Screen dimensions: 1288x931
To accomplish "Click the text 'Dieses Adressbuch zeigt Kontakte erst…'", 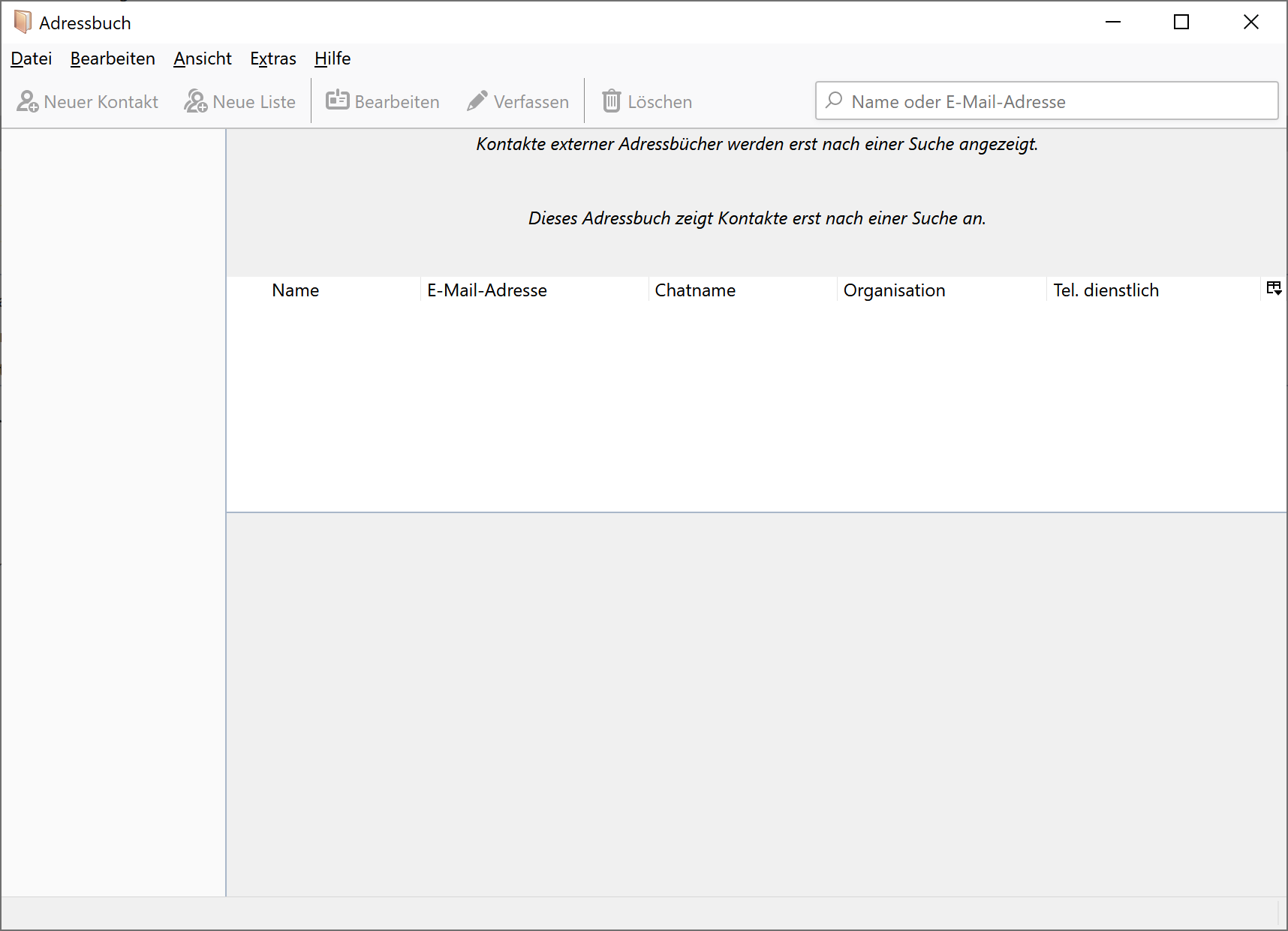I will (x=757, y=218).
